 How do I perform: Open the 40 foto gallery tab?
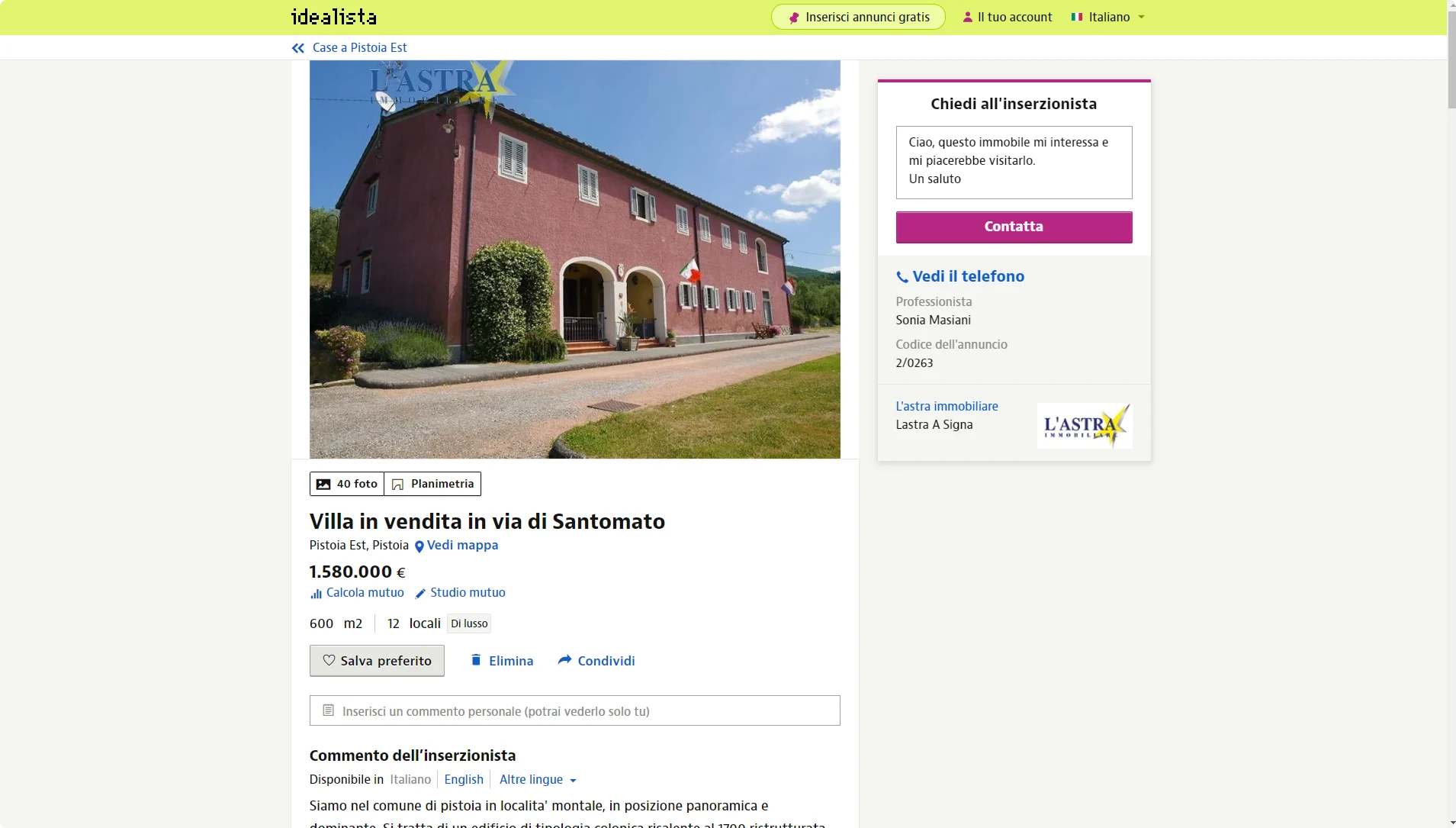(x=347, y=484)
